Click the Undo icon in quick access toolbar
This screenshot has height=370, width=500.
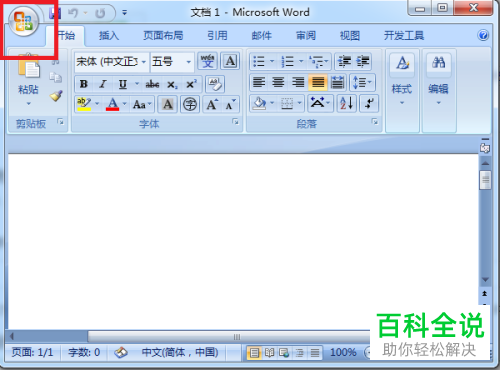coord(73,13)
